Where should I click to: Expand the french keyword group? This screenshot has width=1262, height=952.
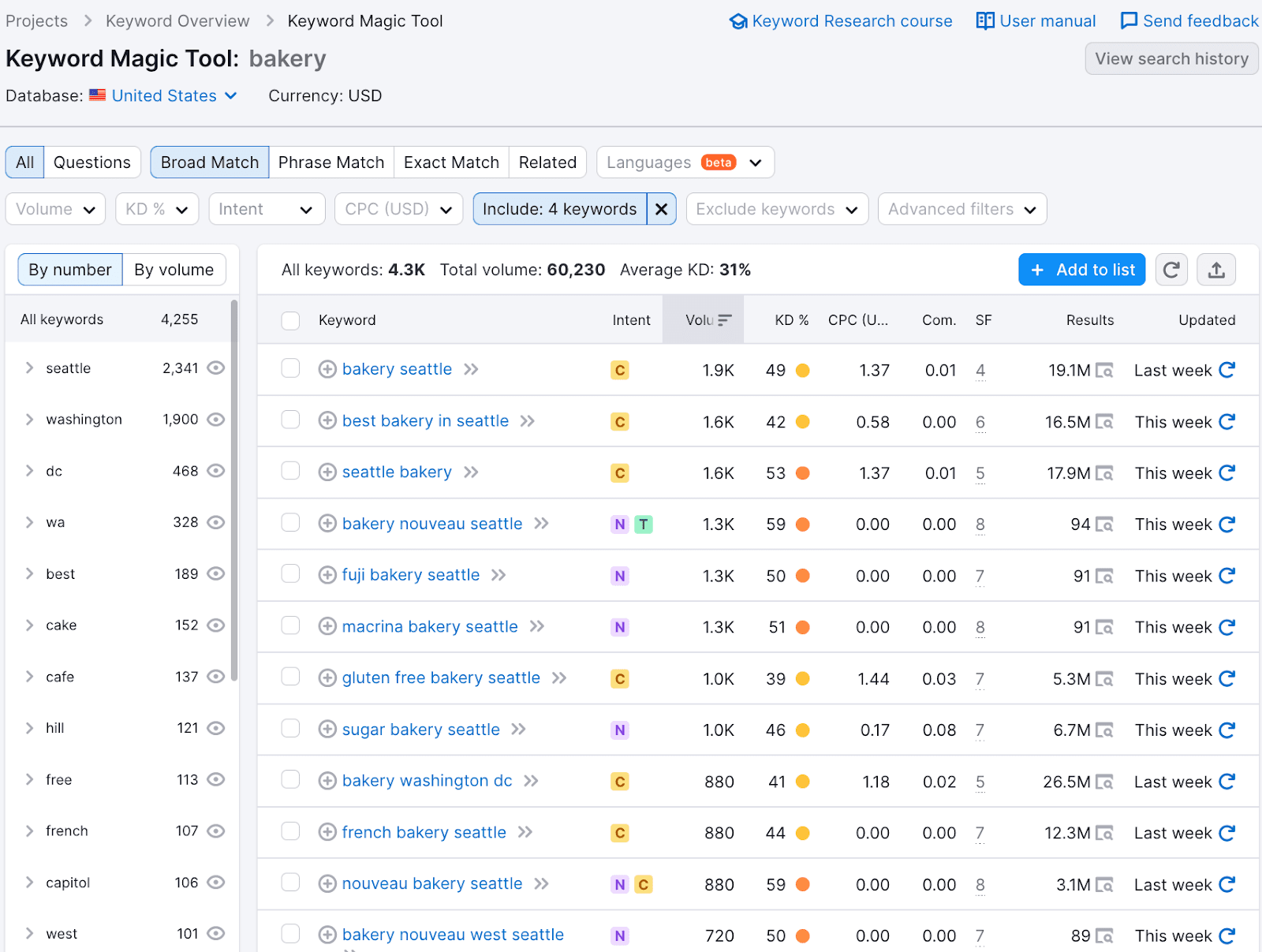tap(29, 831)
